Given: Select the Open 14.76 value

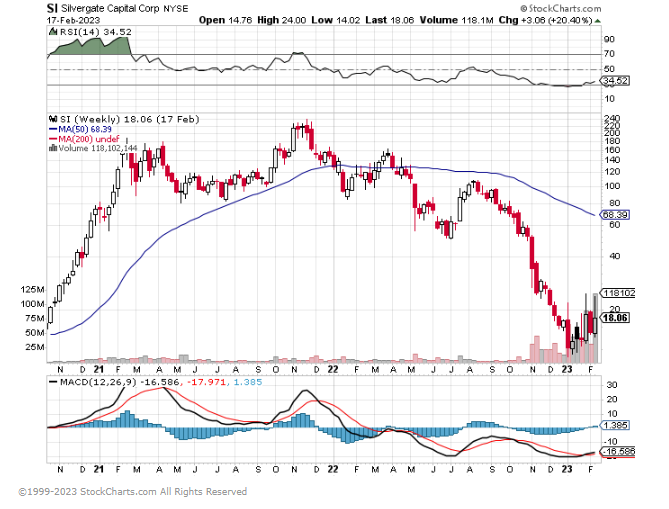Looking at the screenshot, I should (x=225, y=20).
